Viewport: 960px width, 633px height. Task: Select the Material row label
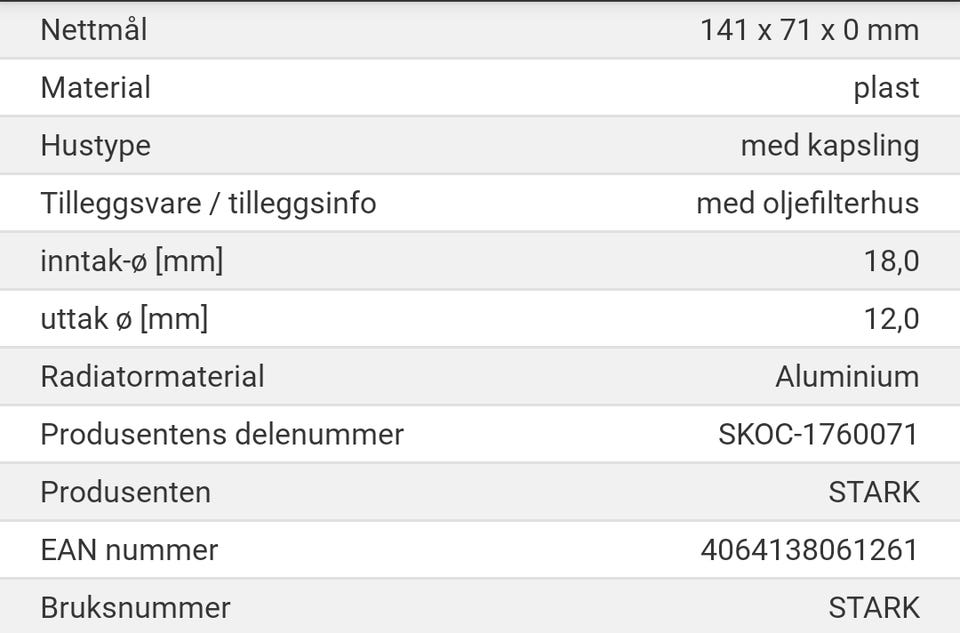point(96,88)
